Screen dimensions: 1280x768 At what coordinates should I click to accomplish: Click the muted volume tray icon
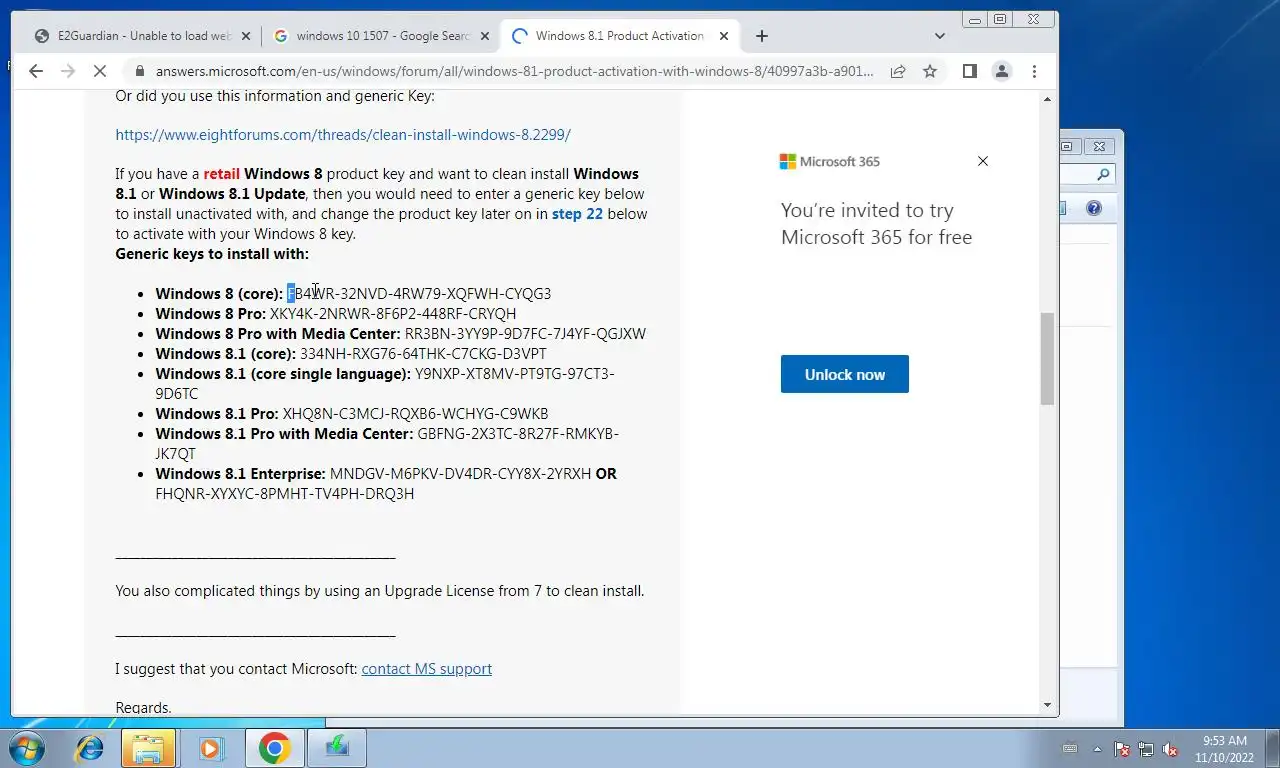pyautogui.click(x=1170, y=749)
